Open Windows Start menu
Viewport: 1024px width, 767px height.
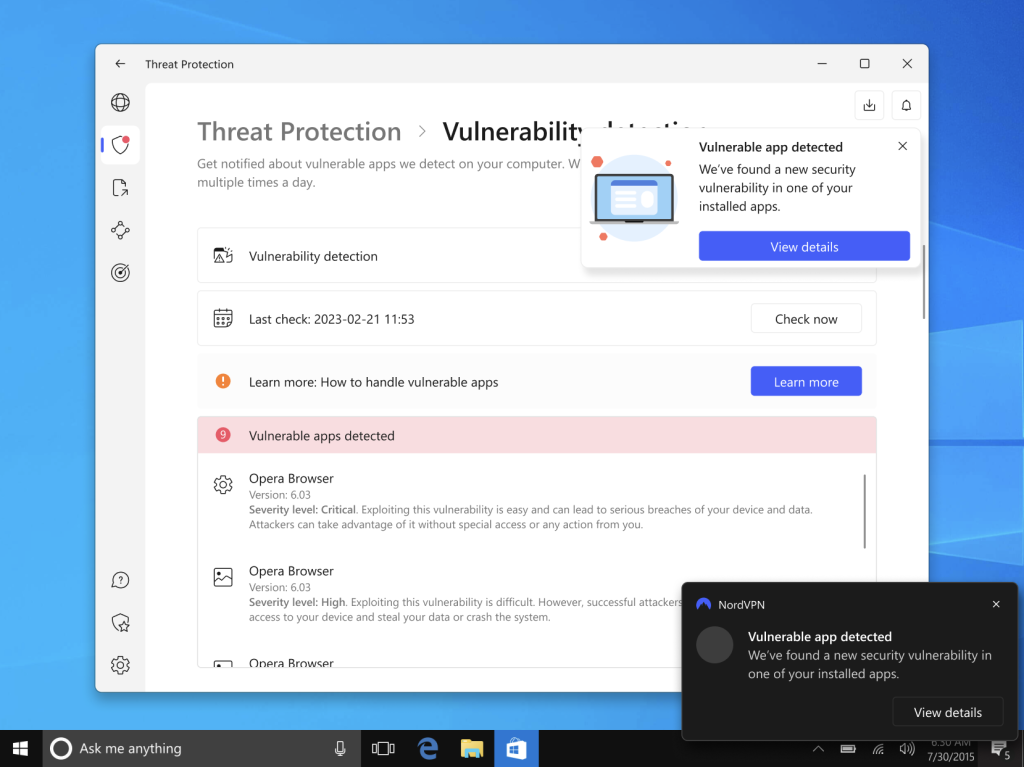20,749
